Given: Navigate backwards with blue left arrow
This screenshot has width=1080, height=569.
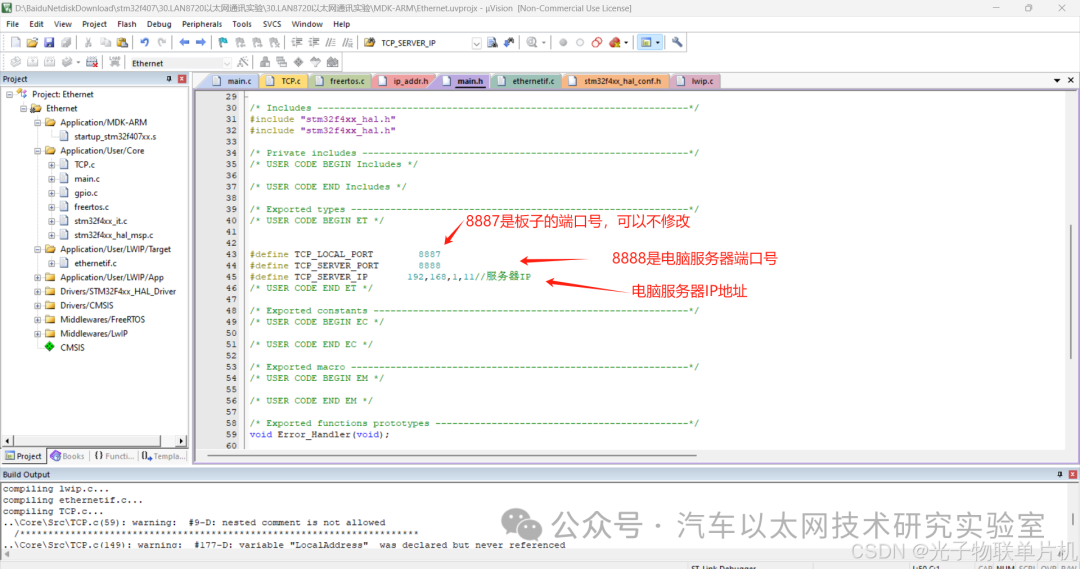Looking at the screenshot, I should (x=184, y=43).
